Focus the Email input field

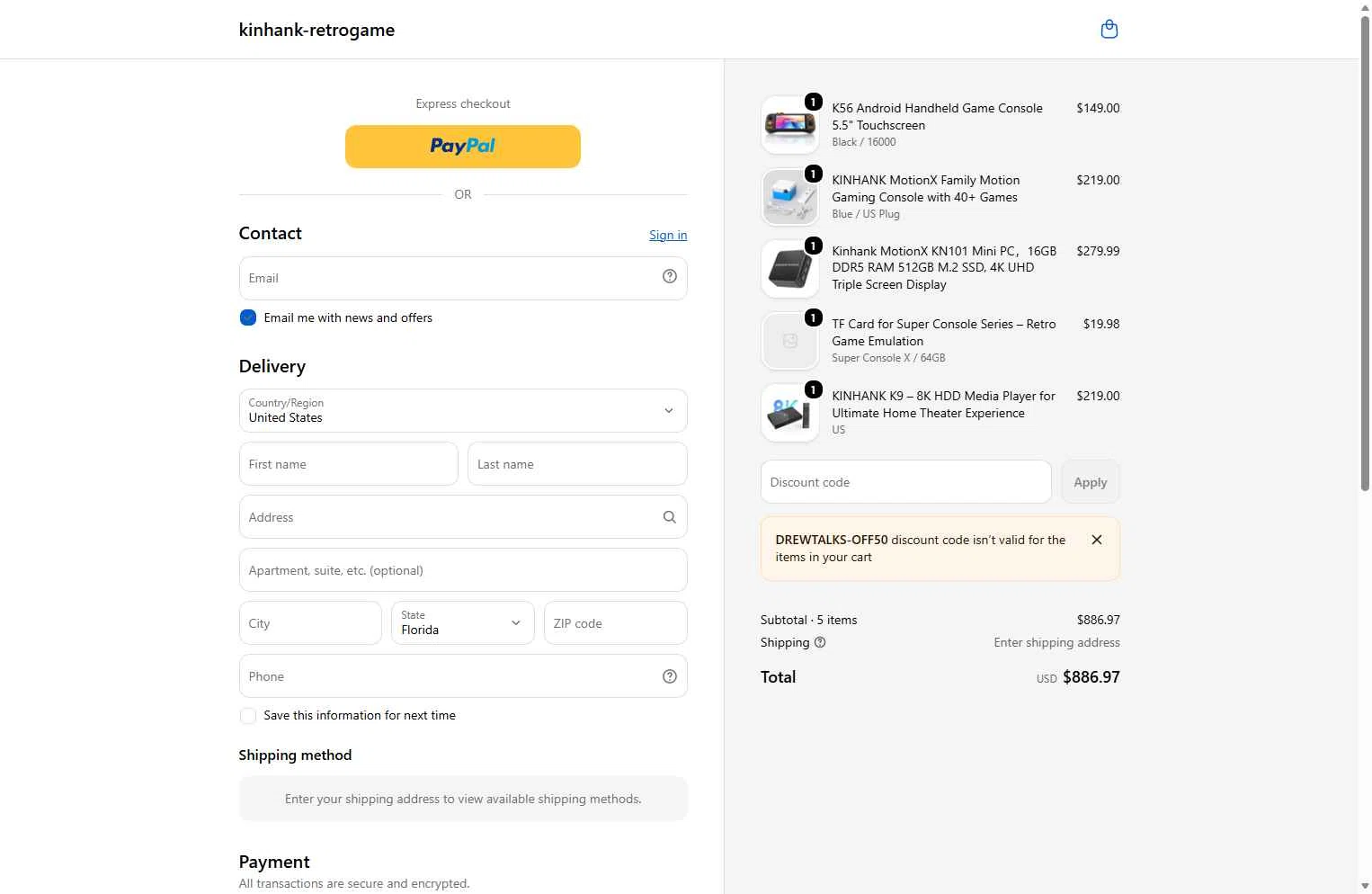pyautogui.click(x=463, y=278)
